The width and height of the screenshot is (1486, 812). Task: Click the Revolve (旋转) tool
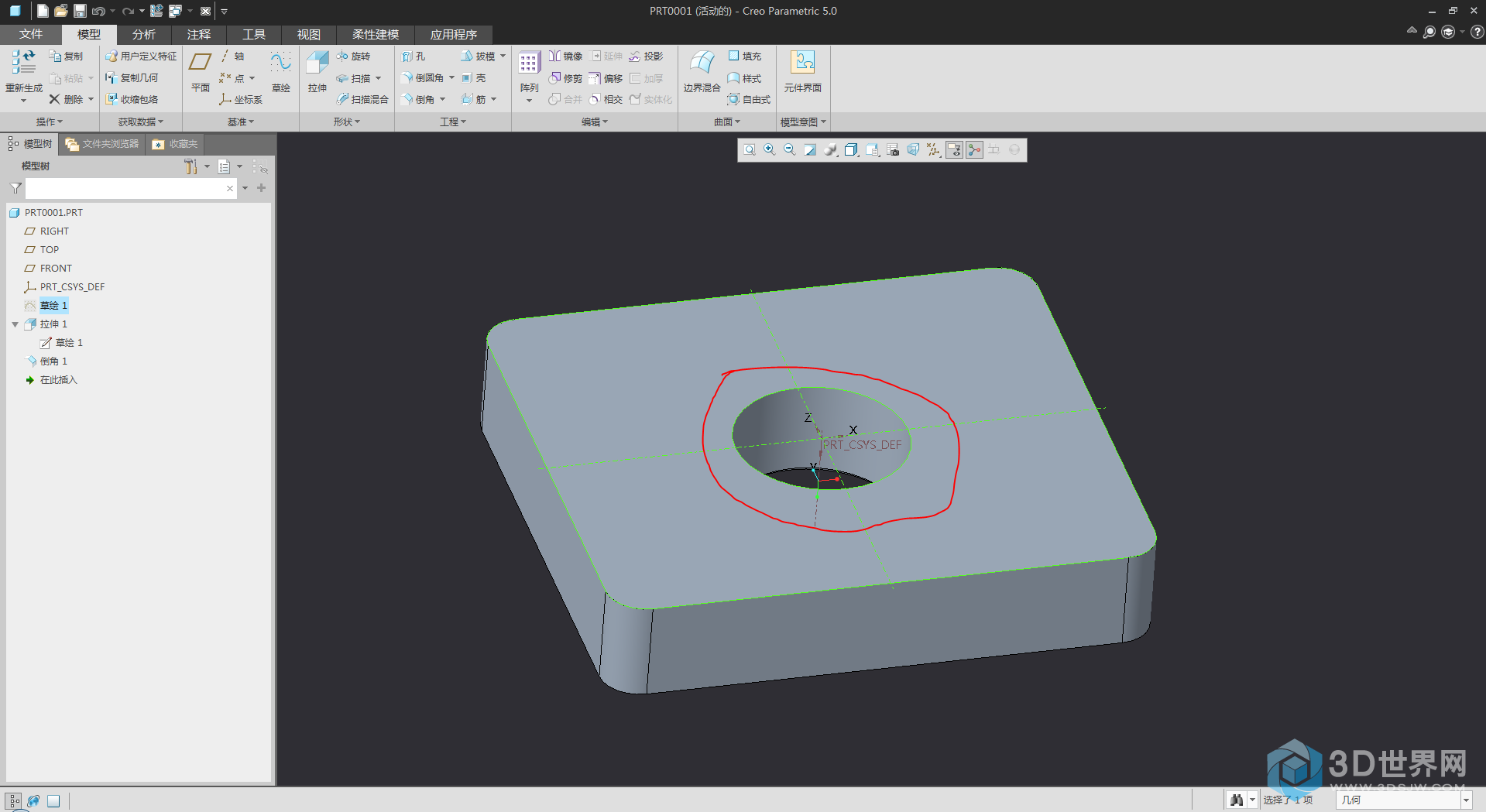[x=354, y=57]
